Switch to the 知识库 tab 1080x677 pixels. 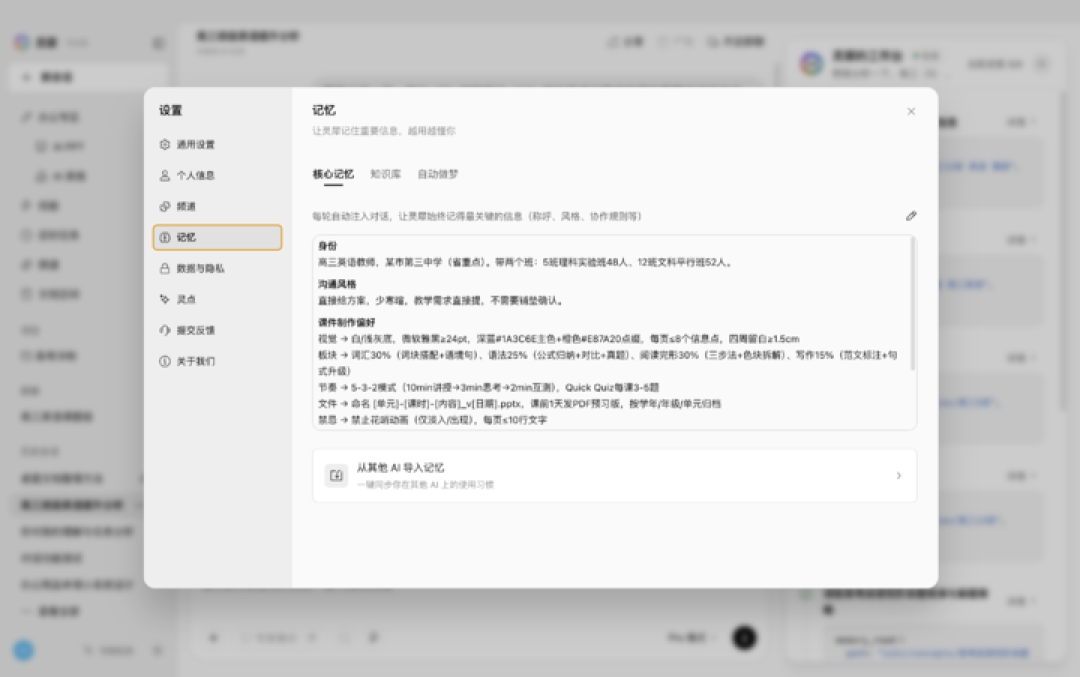386,174
